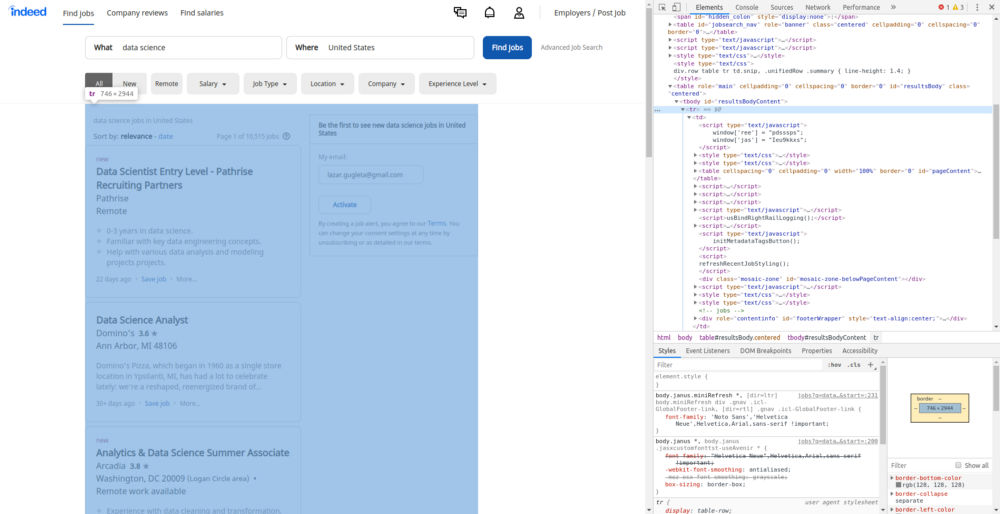
Task: Switch to the Console tab
Action: click(747, 7)
